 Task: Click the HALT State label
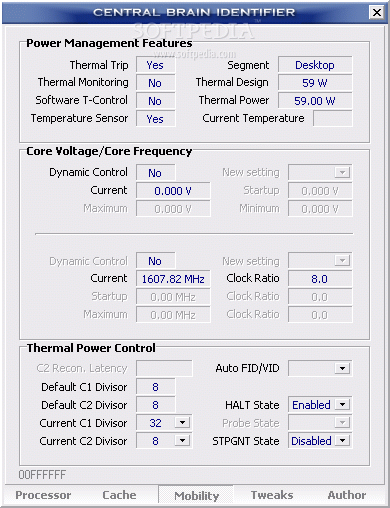[x=252, y=405]
